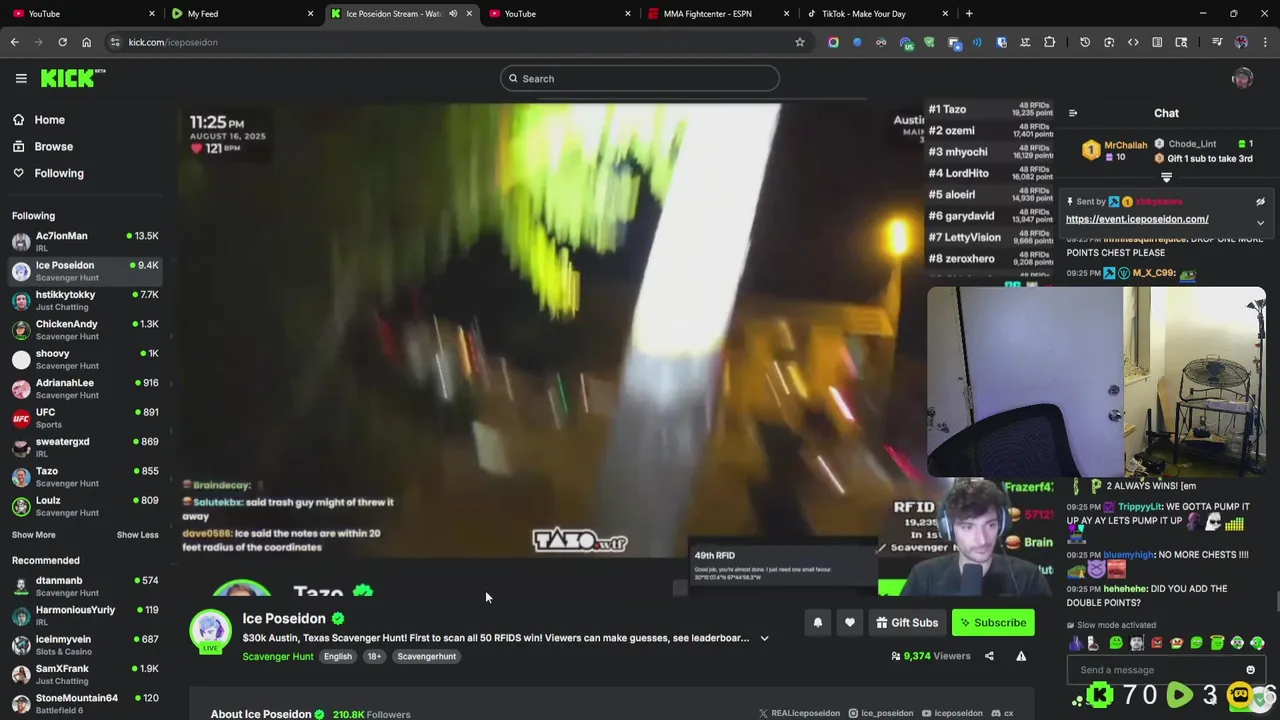Open media control playlist icon
This screenshot has width=1280, height=720.
1217,42
